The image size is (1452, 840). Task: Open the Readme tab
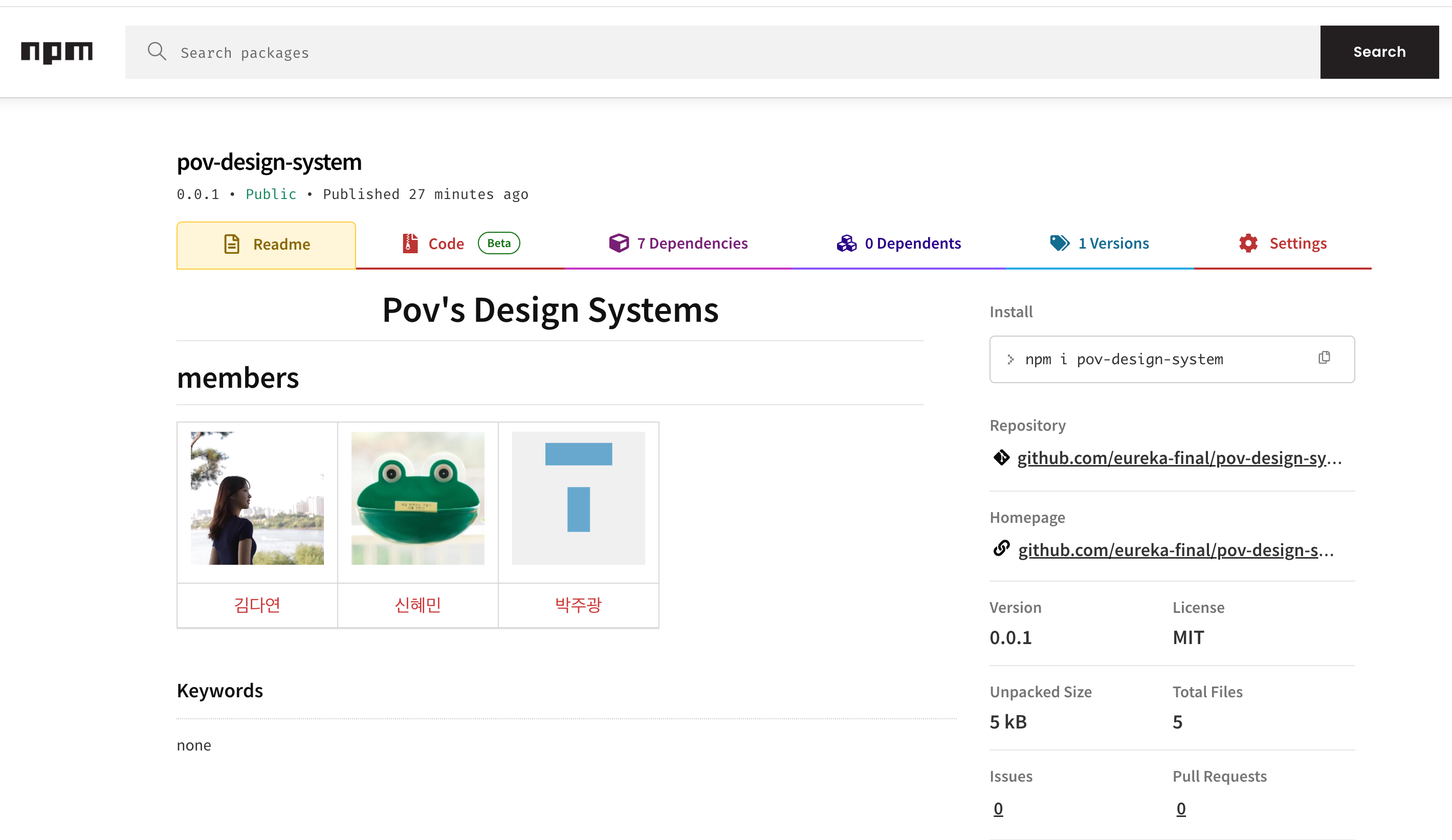[266, 245]
